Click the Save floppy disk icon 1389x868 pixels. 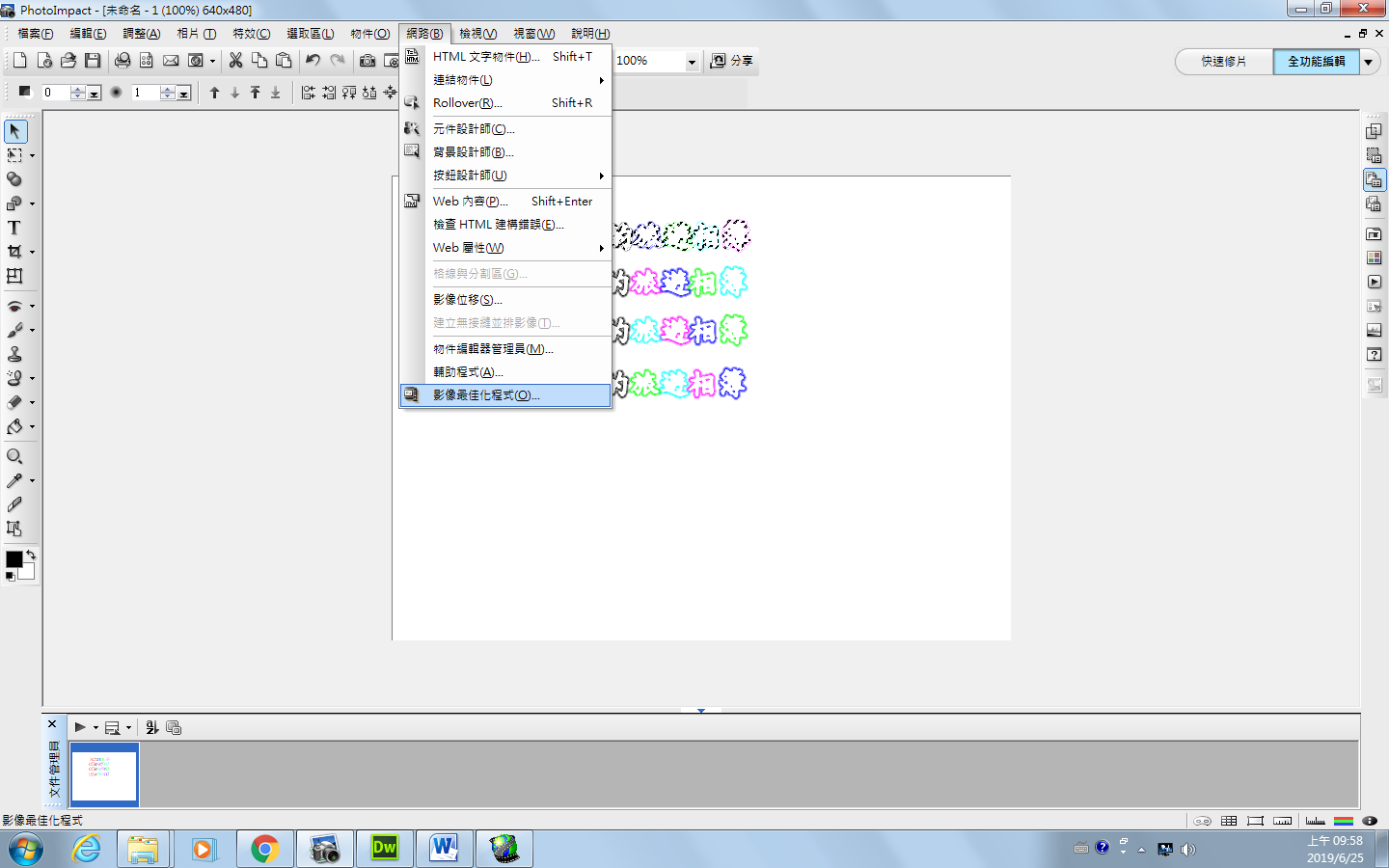93,61
